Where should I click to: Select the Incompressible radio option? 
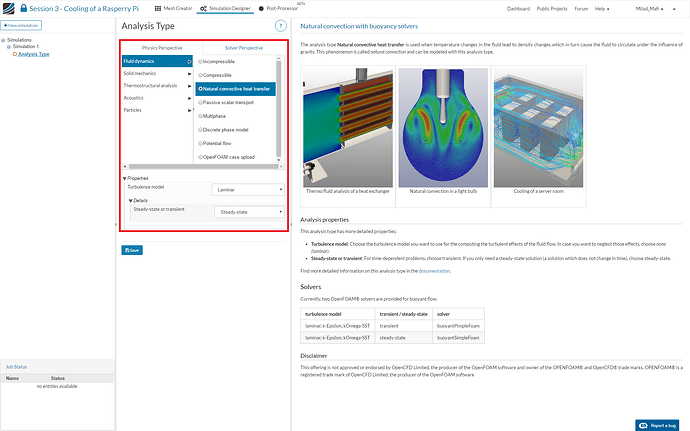tap(200, 62)
